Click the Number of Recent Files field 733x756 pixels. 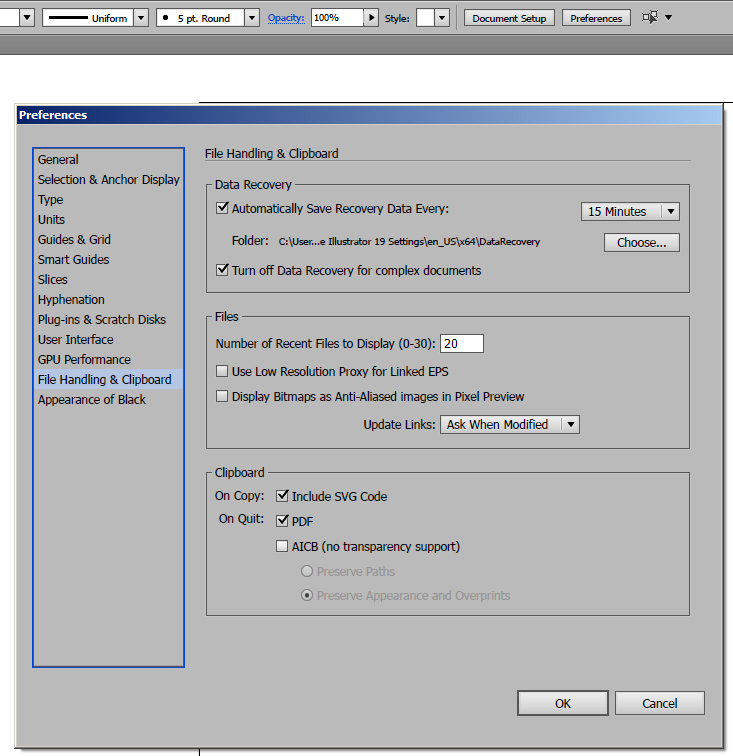click(462, 343)
